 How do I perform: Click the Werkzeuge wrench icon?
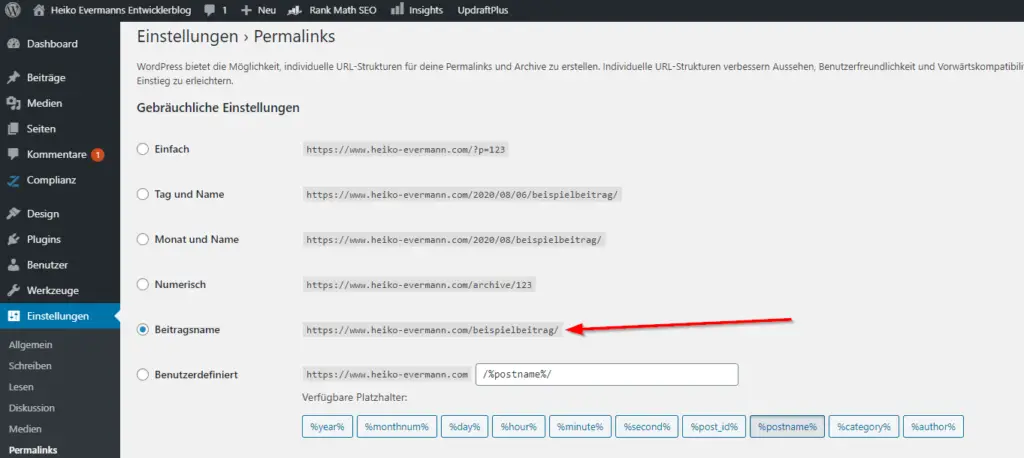14,291
